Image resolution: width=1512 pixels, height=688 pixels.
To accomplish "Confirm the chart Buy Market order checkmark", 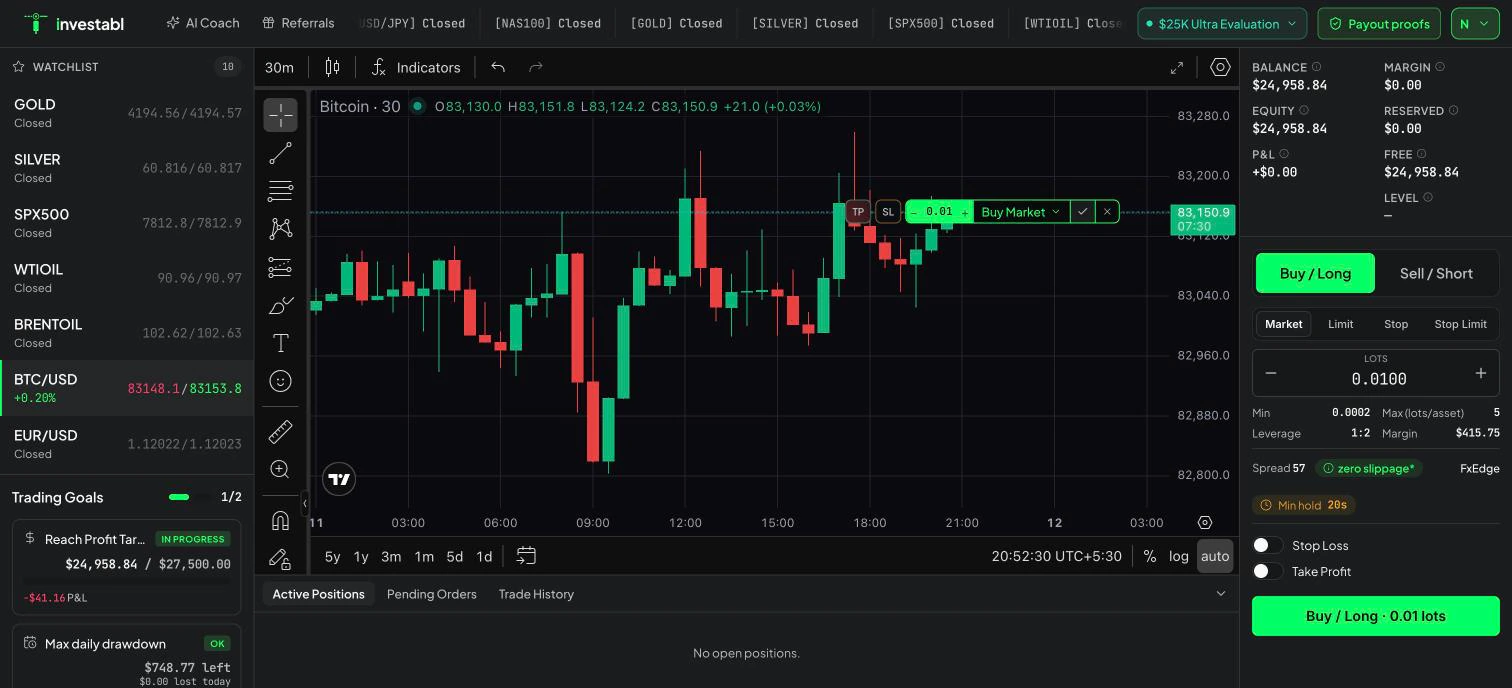I will (1082, 211).
